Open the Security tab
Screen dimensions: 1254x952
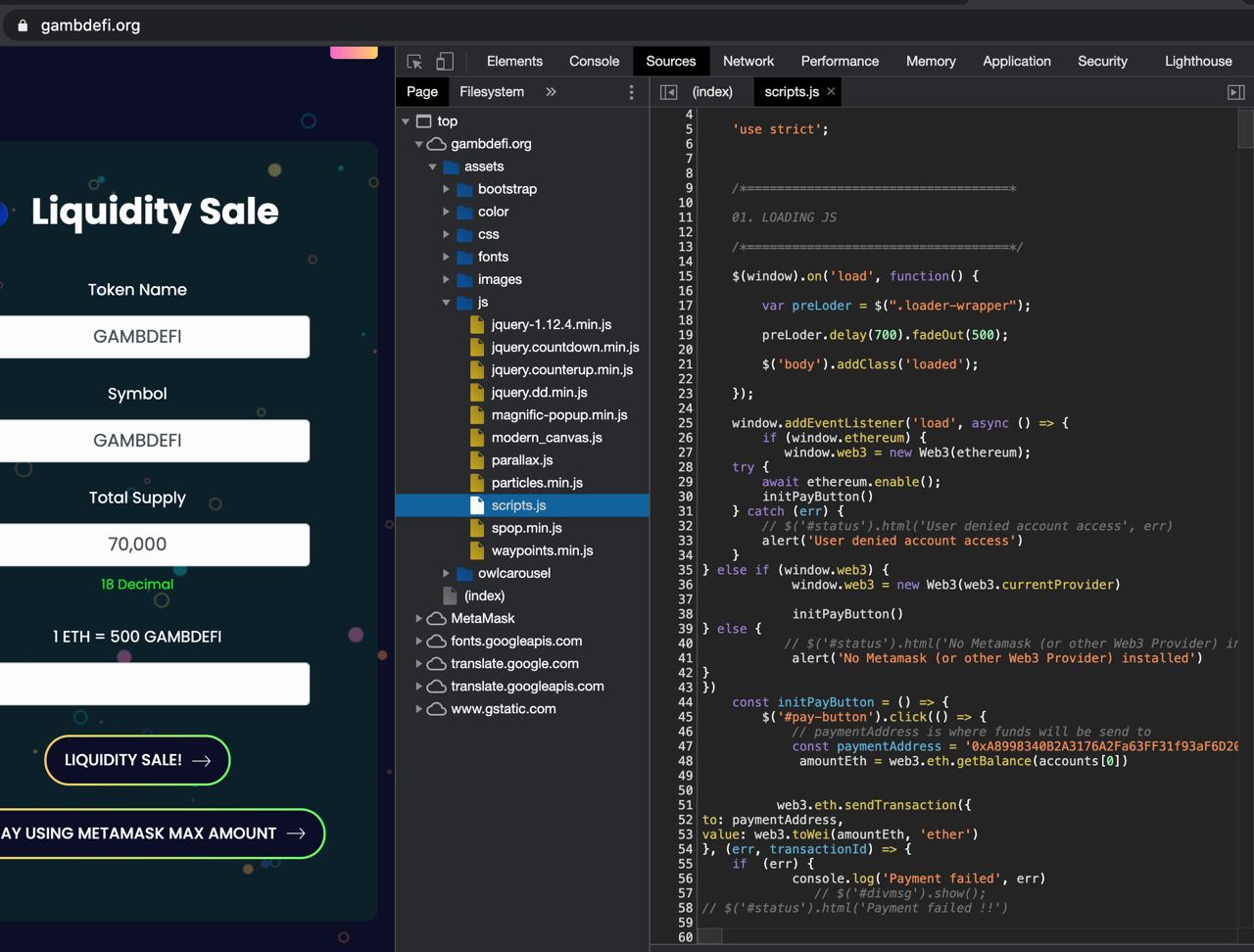1102,61
